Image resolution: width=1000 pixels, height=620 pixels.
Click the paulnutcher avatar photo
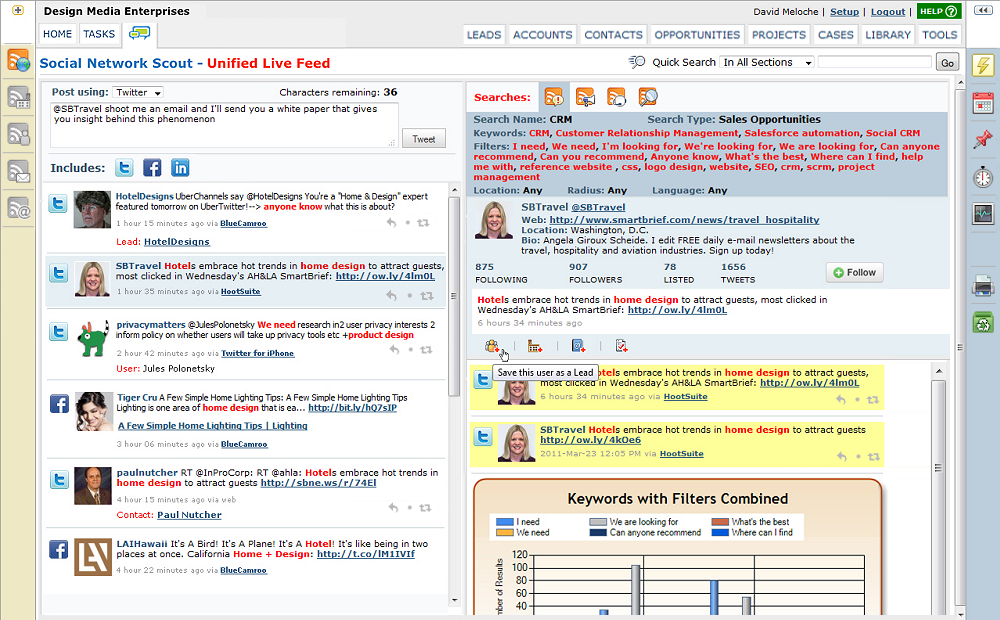coord(93,486)
